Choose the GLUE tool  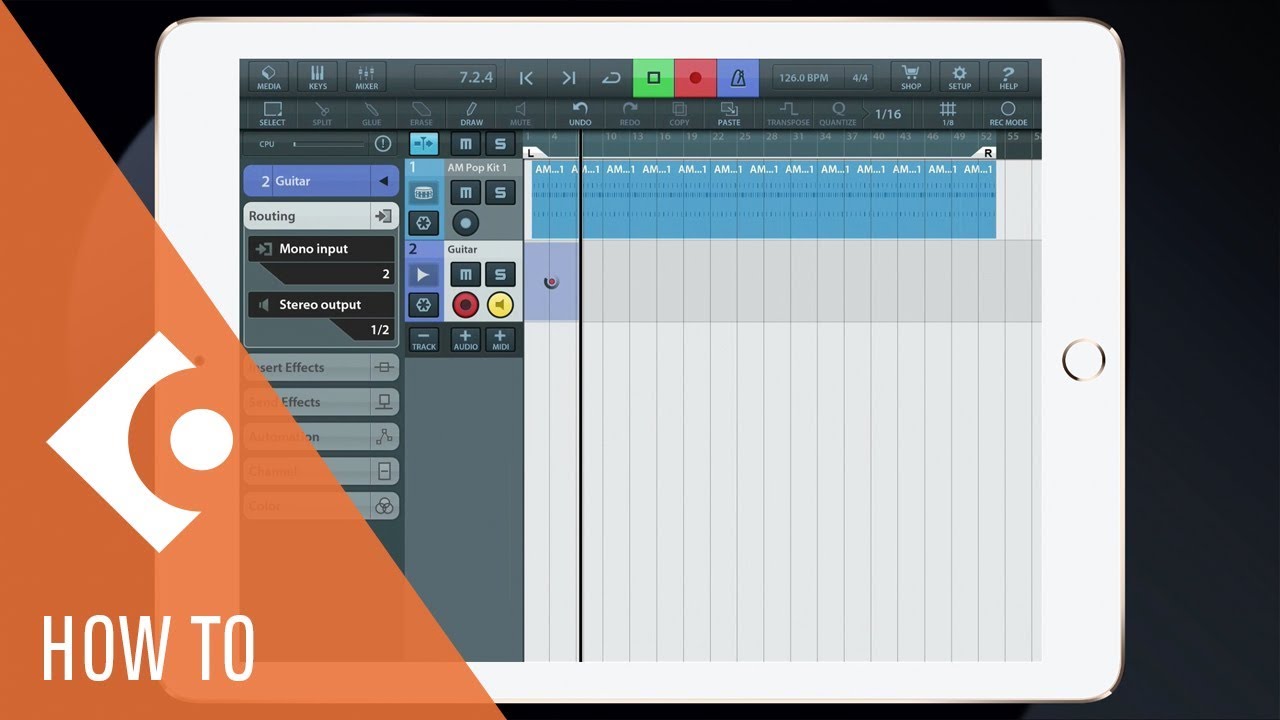tap(372, 114)
